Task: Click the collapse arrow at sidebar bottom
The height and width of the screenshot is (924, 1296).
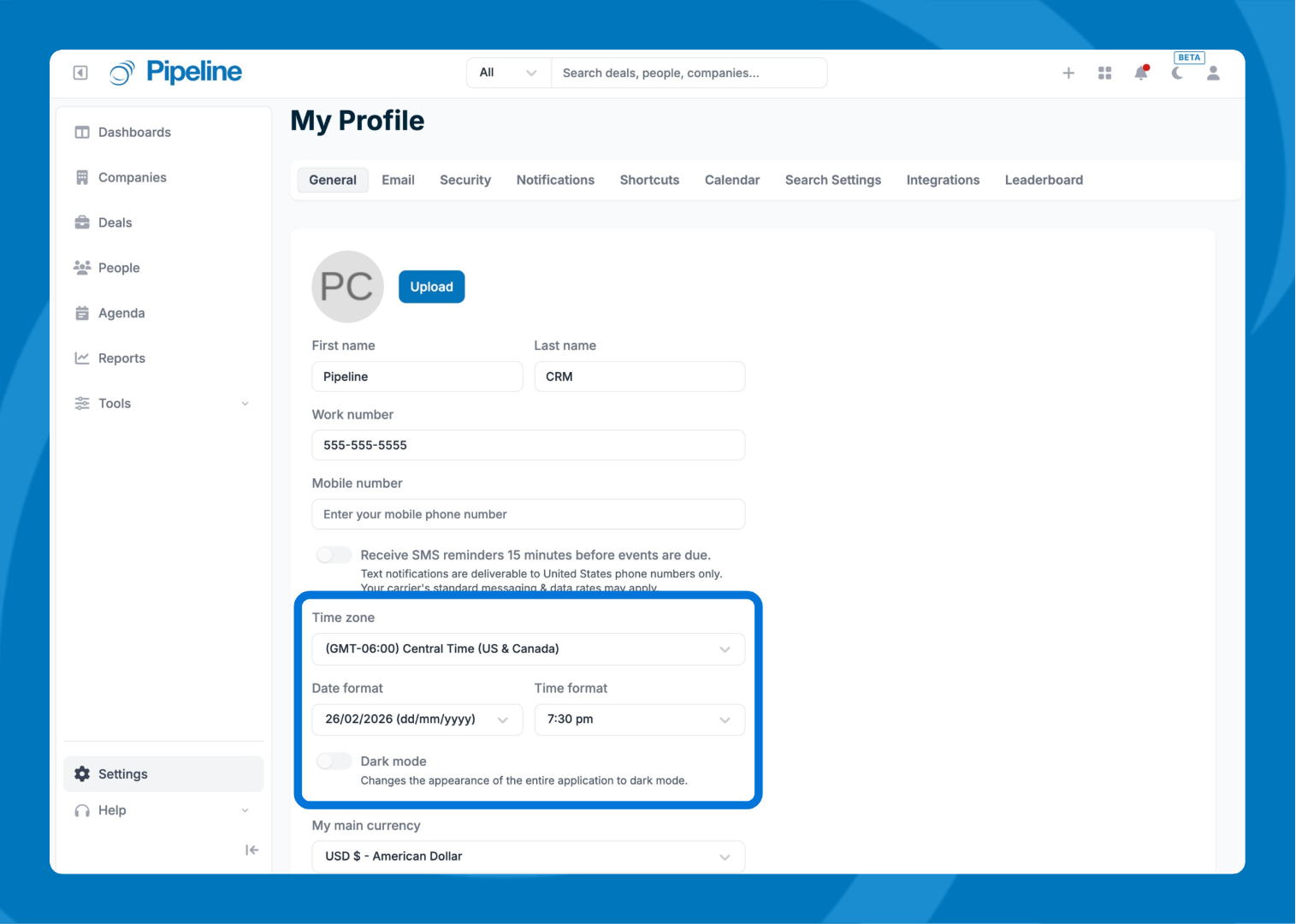Action: [x=252, y=850]
